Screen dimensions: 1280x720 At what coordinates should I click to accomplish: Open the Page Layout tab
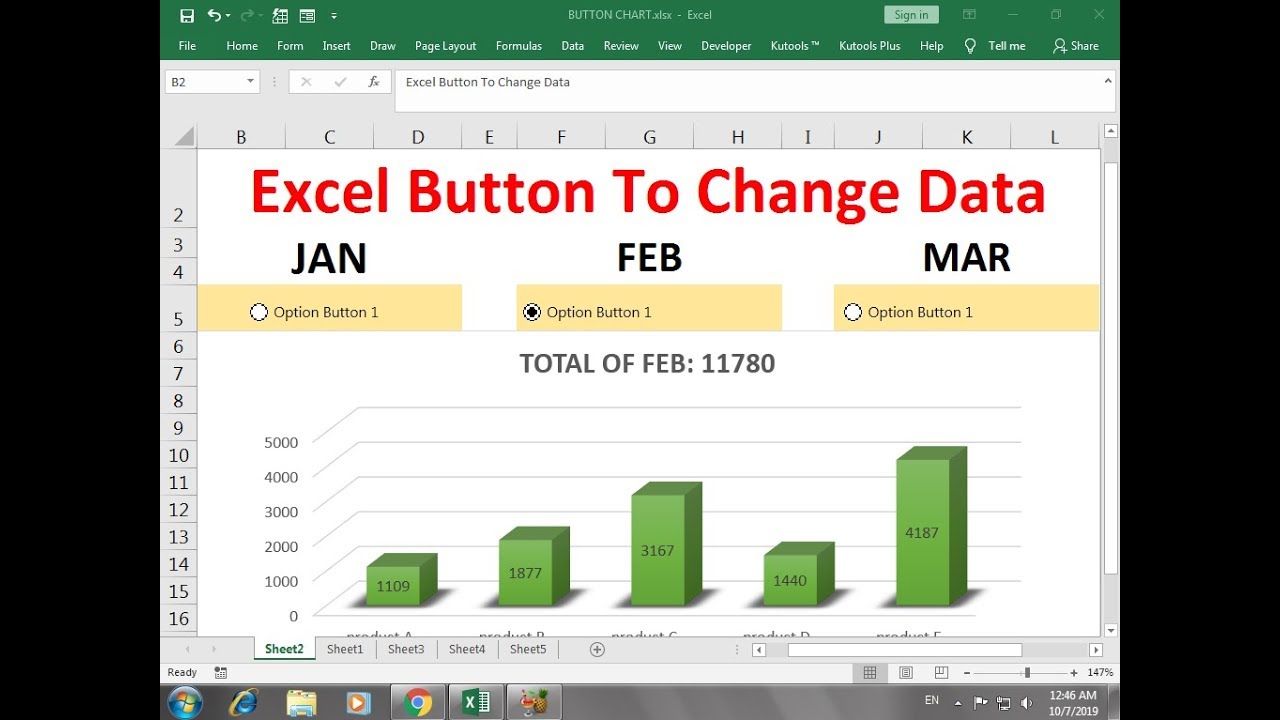pyautogui.click(x=445, y=46)
